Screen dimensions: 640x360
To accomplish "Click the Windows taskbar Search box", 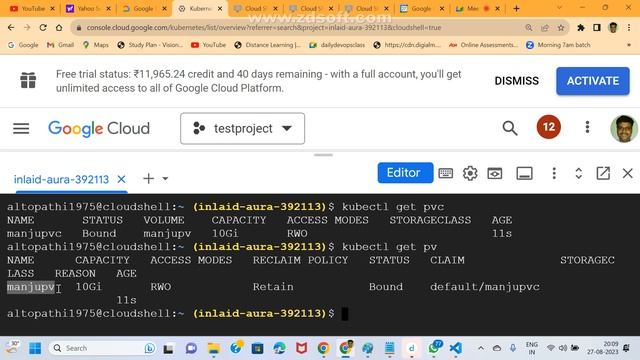I will click(x=102, y=348).
